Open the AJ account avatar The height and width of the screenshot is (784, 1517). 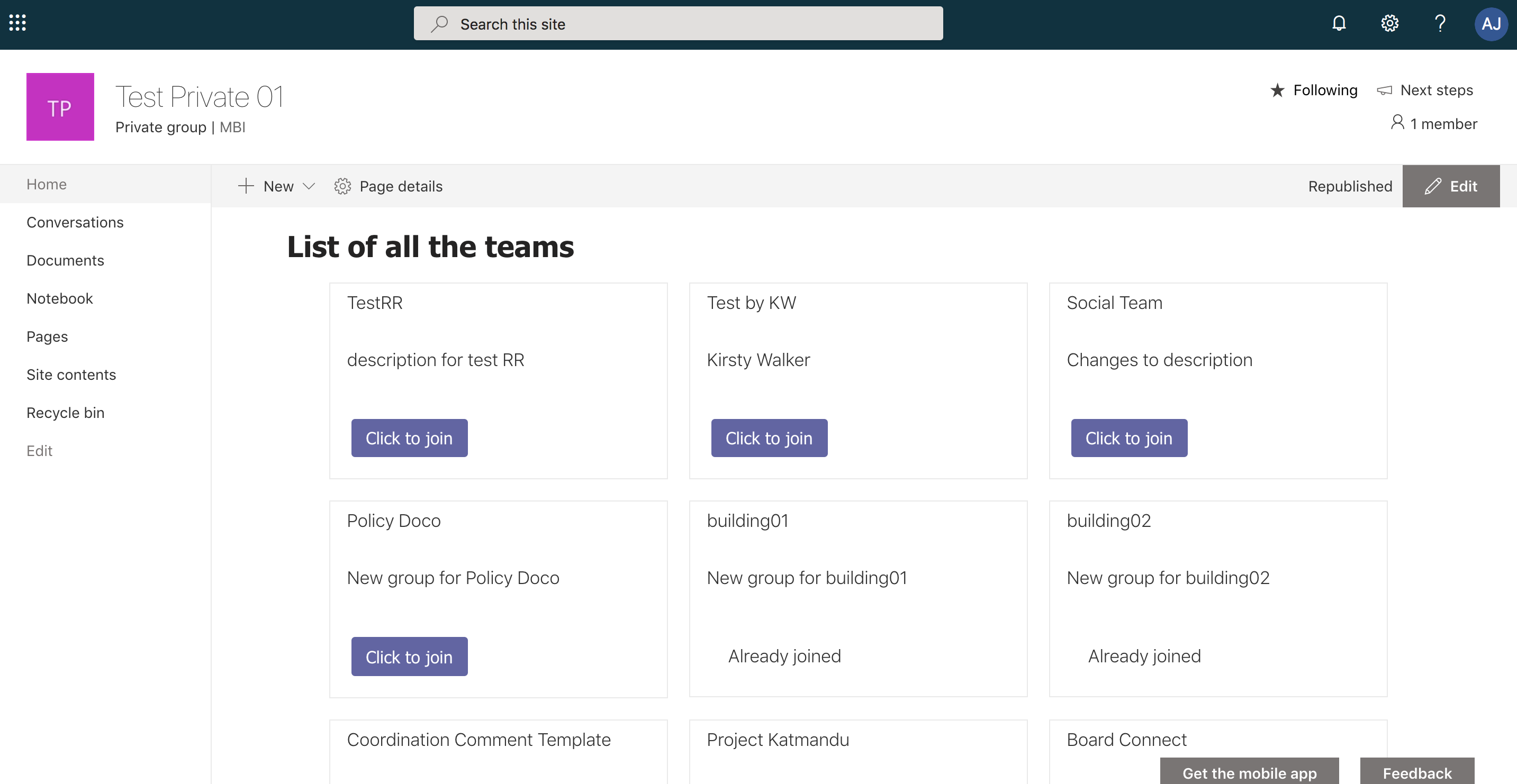[1491, 24]
